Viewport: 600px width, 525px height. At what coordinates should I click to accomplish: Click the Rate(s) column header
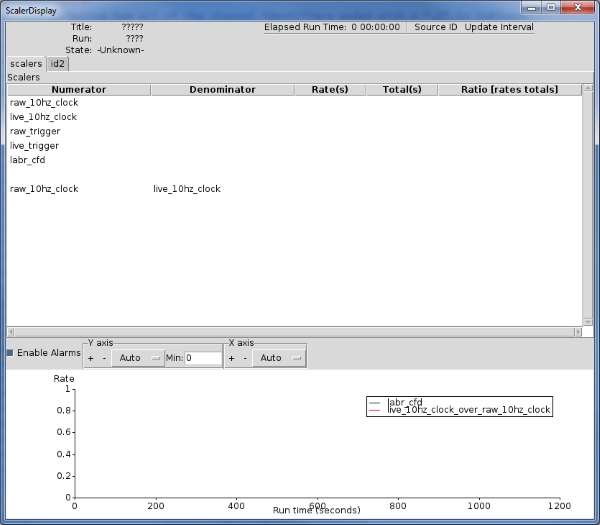click(329, 90)
